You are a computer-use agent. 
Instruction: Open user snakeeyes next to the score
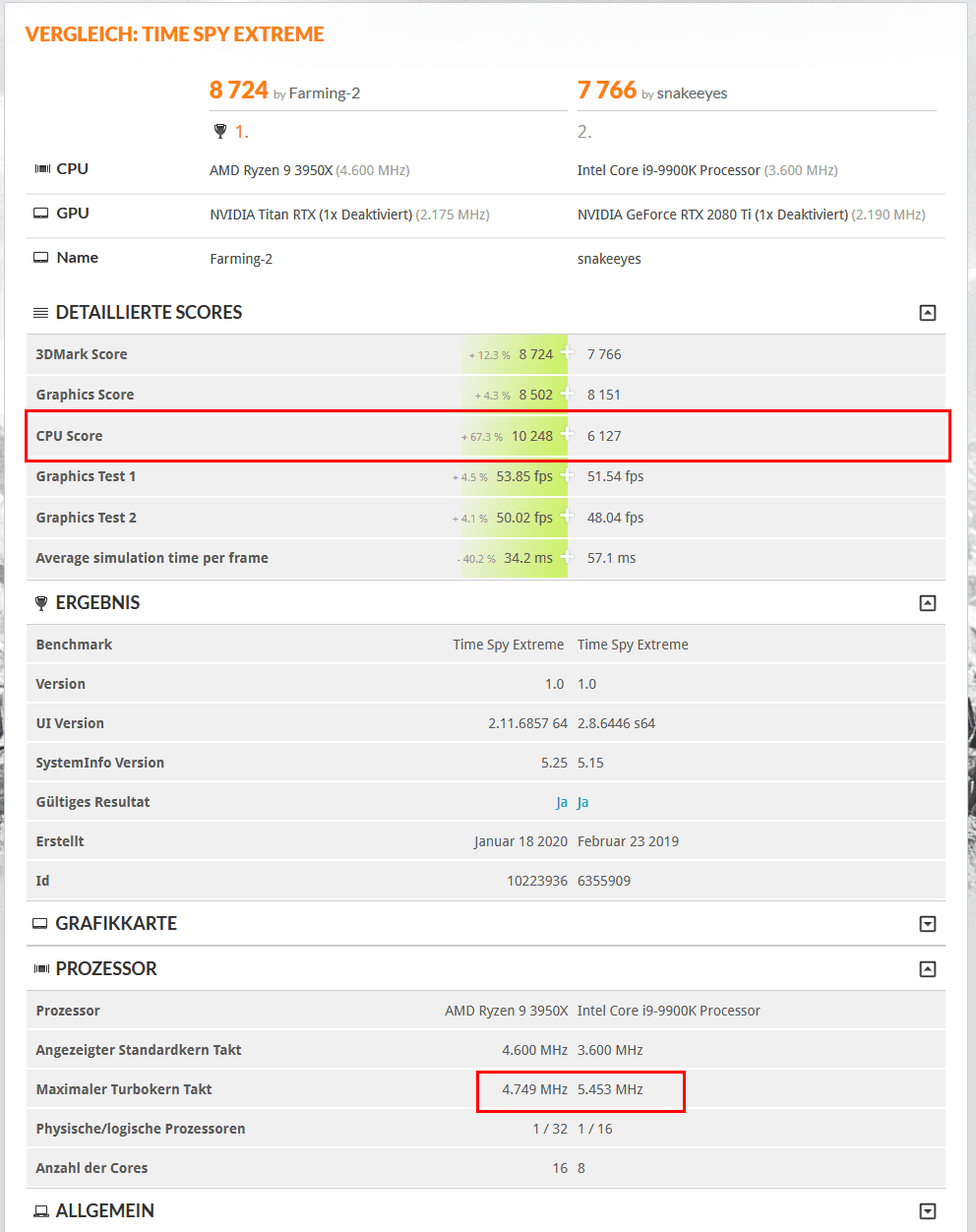[692, 93]
